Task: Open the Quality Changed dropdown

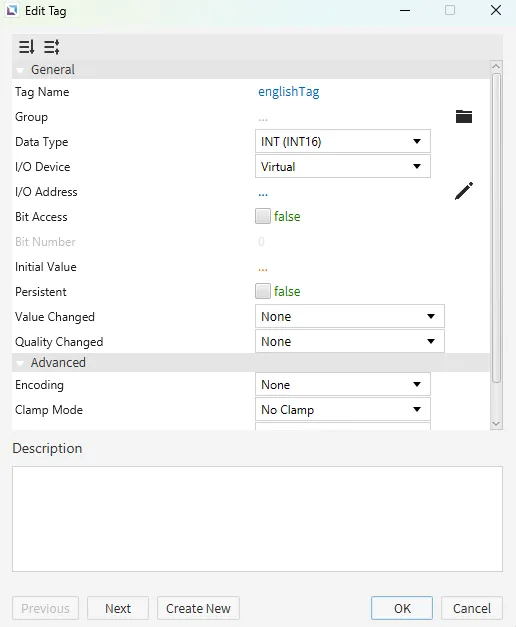Action: tap(350, 341)
